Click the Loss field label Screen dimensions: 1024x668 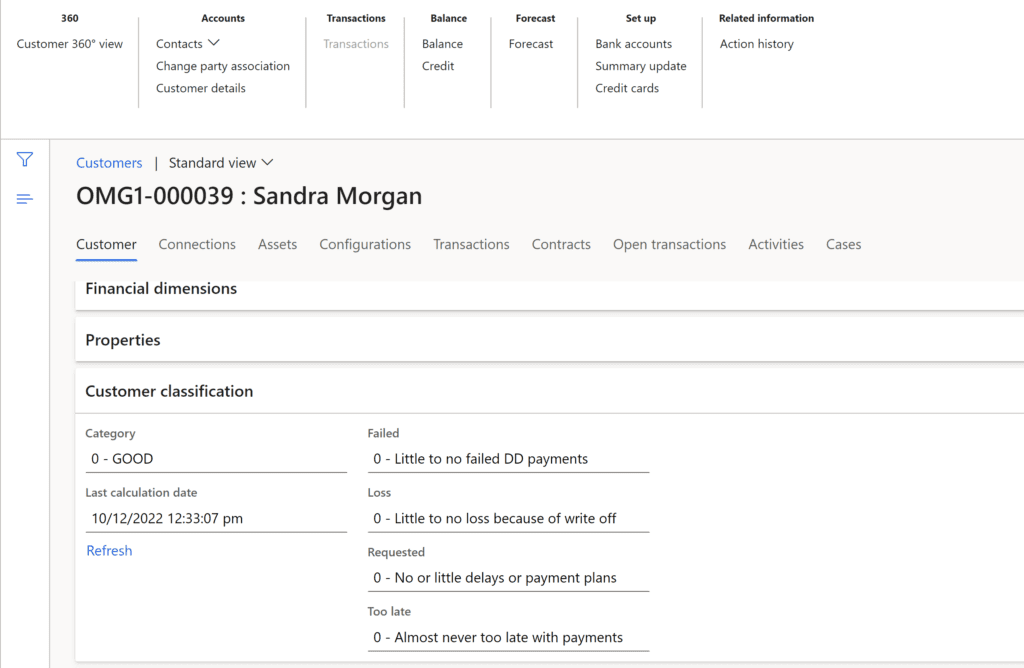pyautogui.click(x=379, y=493)
